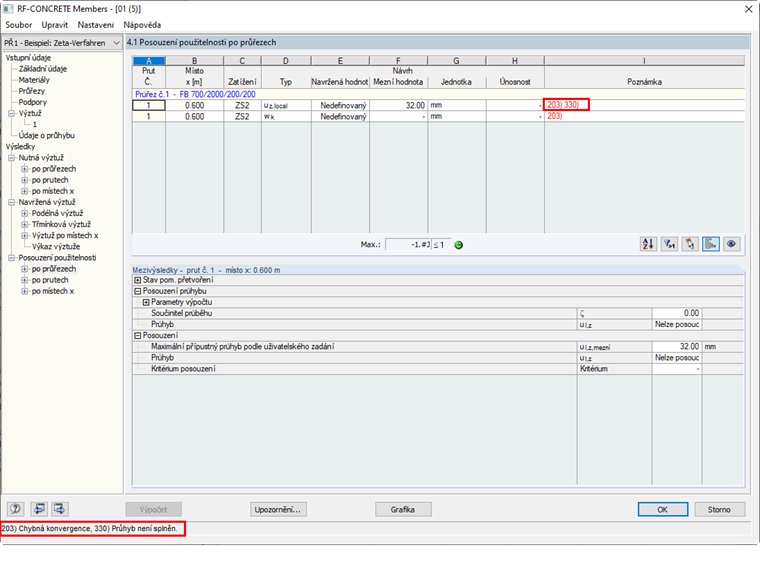Image resolution: width=760 pixels, height=570 pixels.
Task: Open the Nastavení menu
Action: point(95,25)
